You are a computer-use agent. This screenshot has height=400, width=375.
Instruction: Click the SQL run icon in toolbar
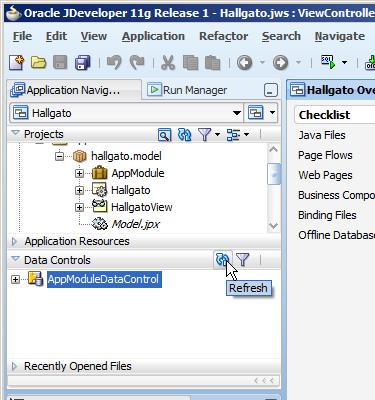point(328,62)
